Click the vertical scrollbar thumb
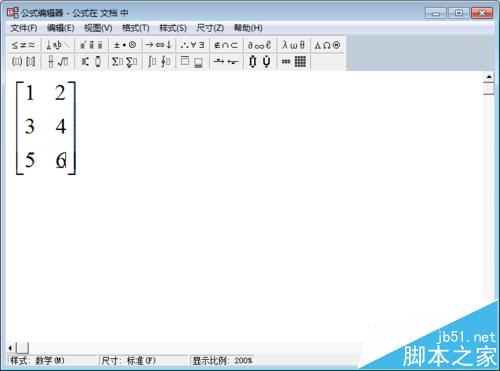The width and height of the screenshot is (500, 371). 489,89
